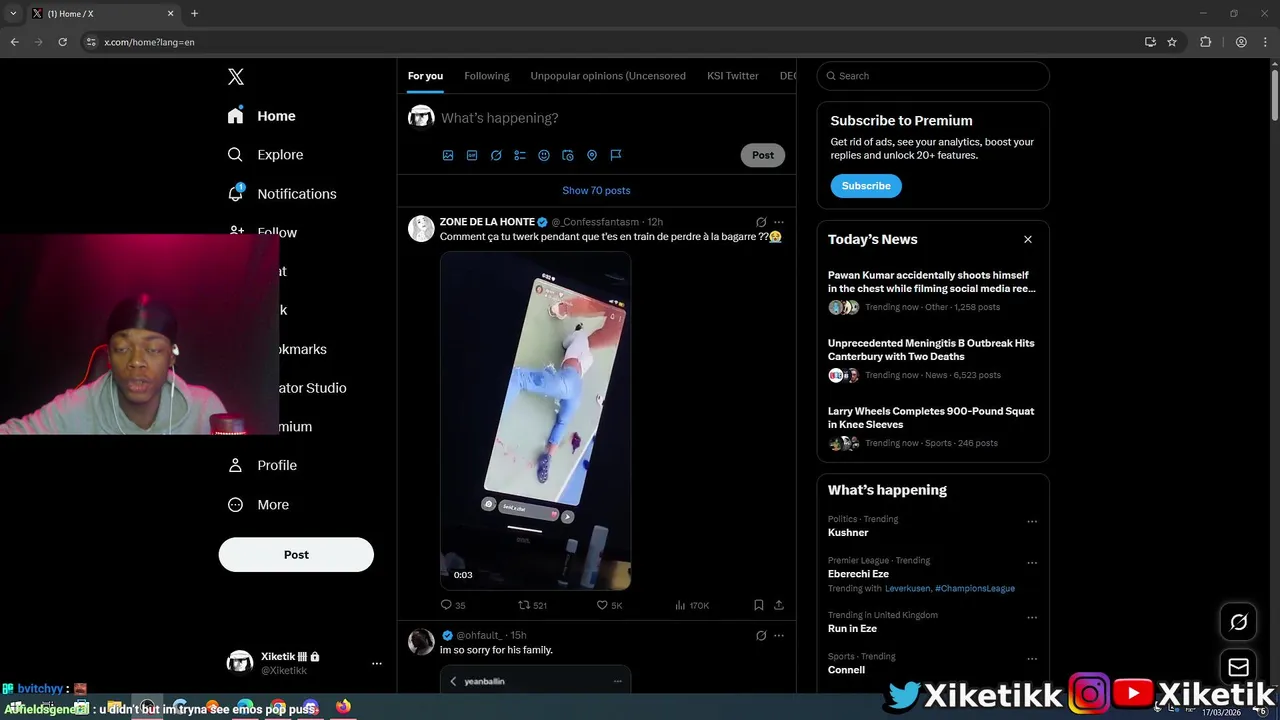The width and height of the screenshot is (1280, 720).
Task: Switch to the For you tab
Action: [425, 76]
